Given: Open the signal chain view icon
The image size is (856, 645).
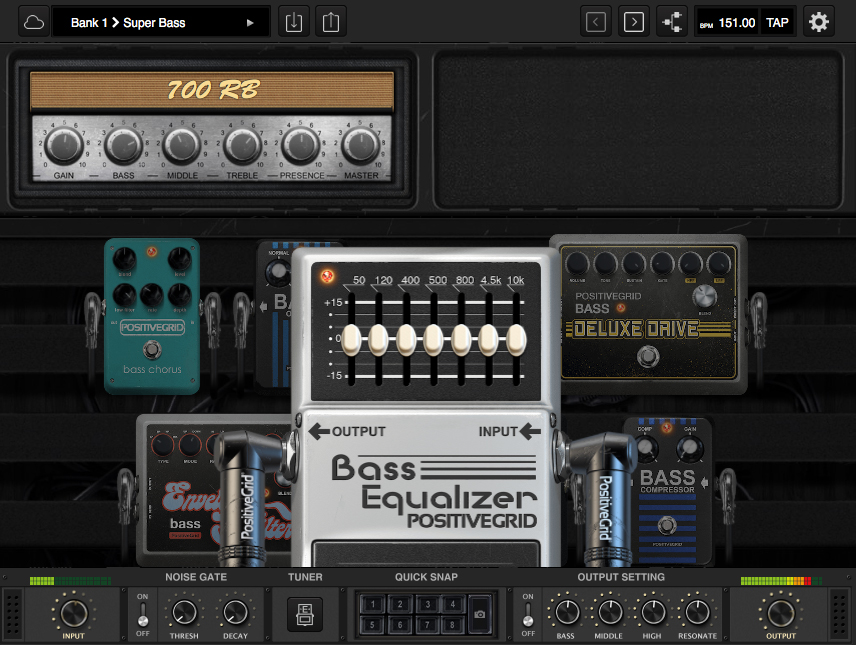Looking at the screenshot, I should coord(672,21).
